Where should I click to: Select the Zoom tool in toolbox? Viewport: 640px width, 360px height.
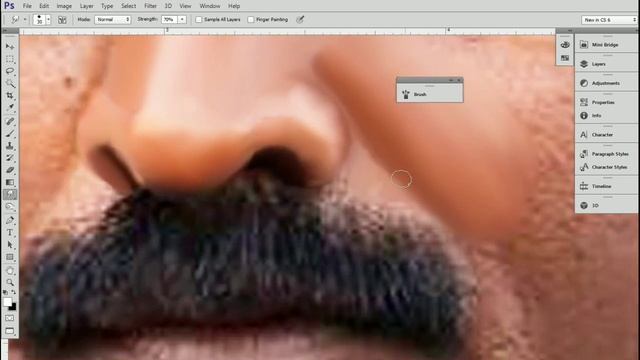tap(10, 282)
